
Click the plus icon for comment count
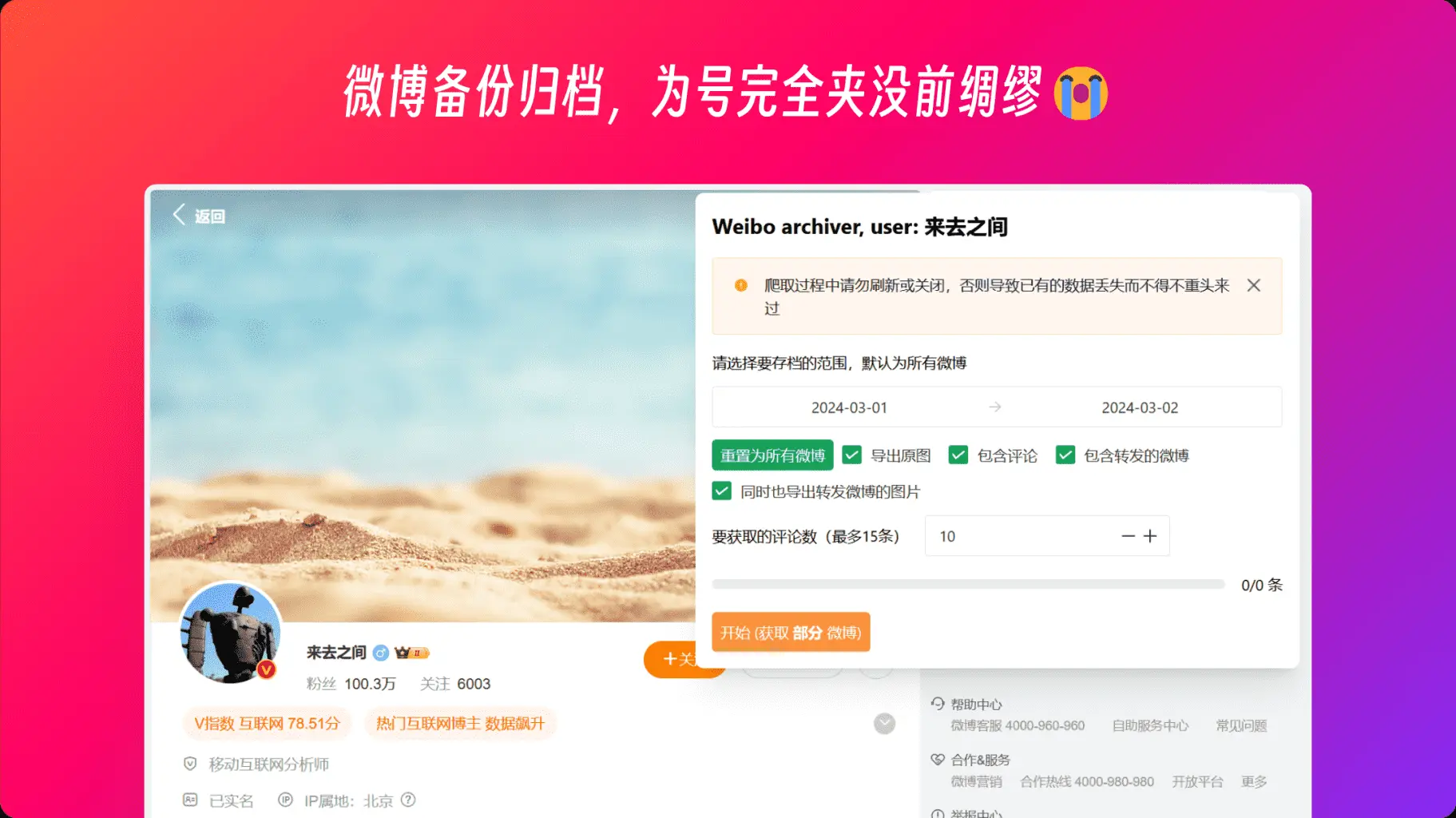click(x=1150, y=536)
